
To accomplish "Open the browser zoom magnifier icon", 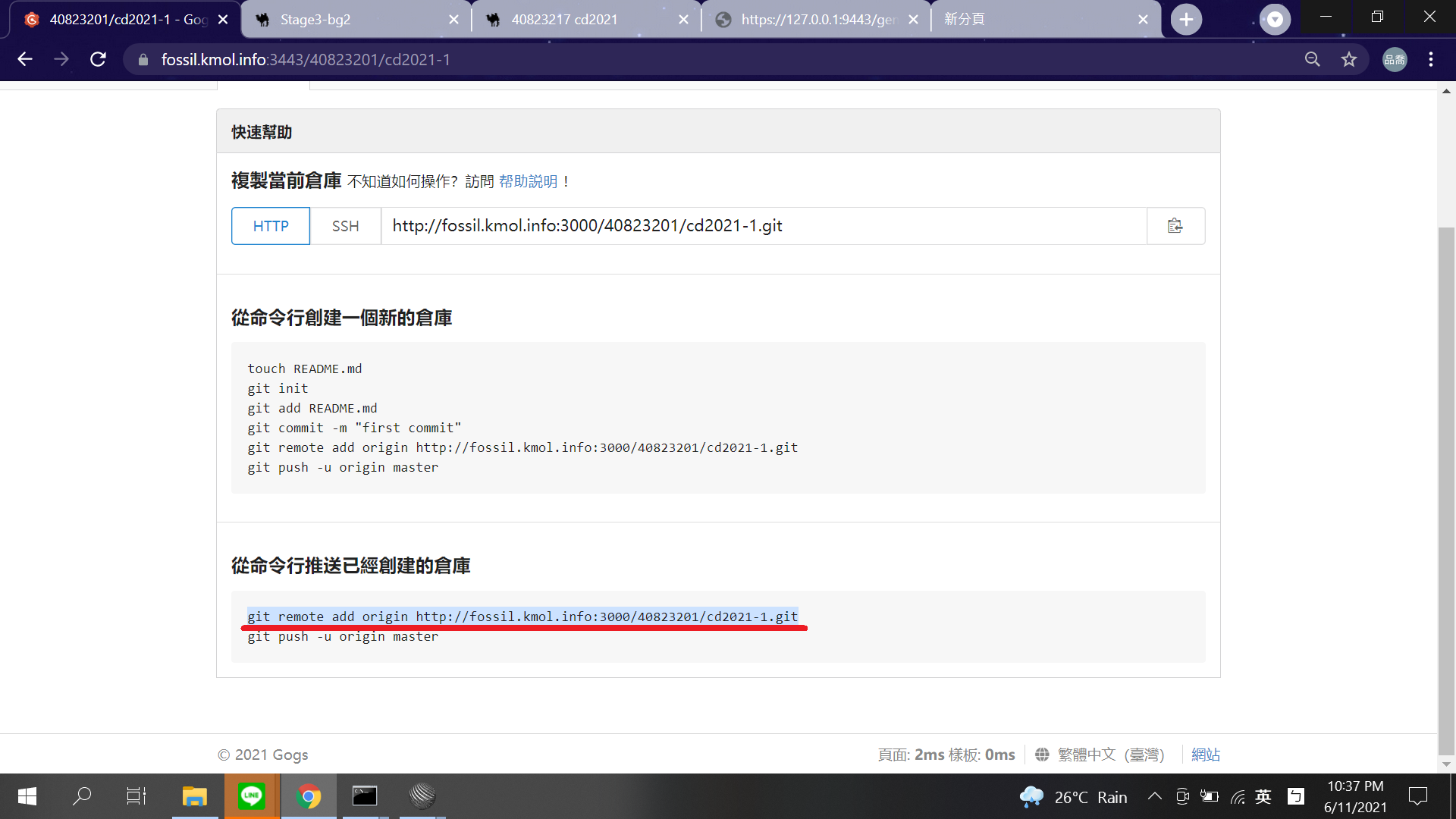I will (x=1313, y=59).
